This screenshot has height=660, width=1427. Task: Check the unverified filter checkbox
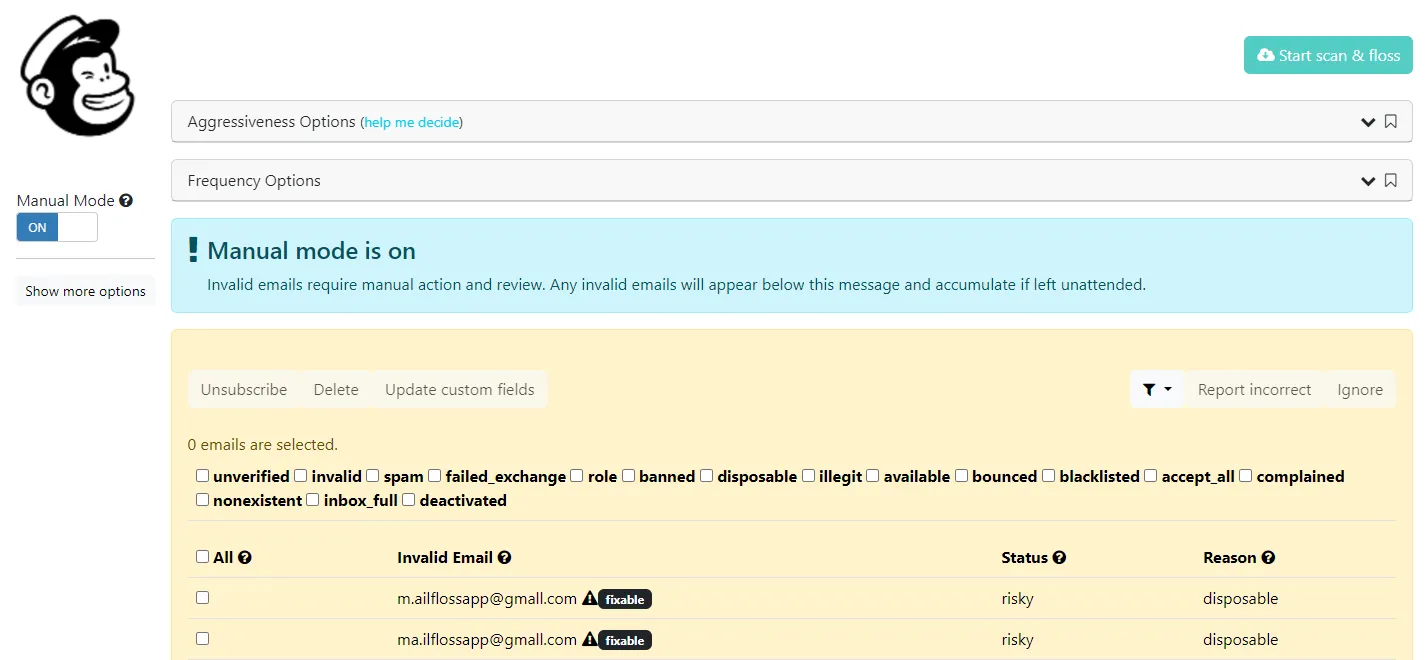pyautogui.click(x=203, y=476)
